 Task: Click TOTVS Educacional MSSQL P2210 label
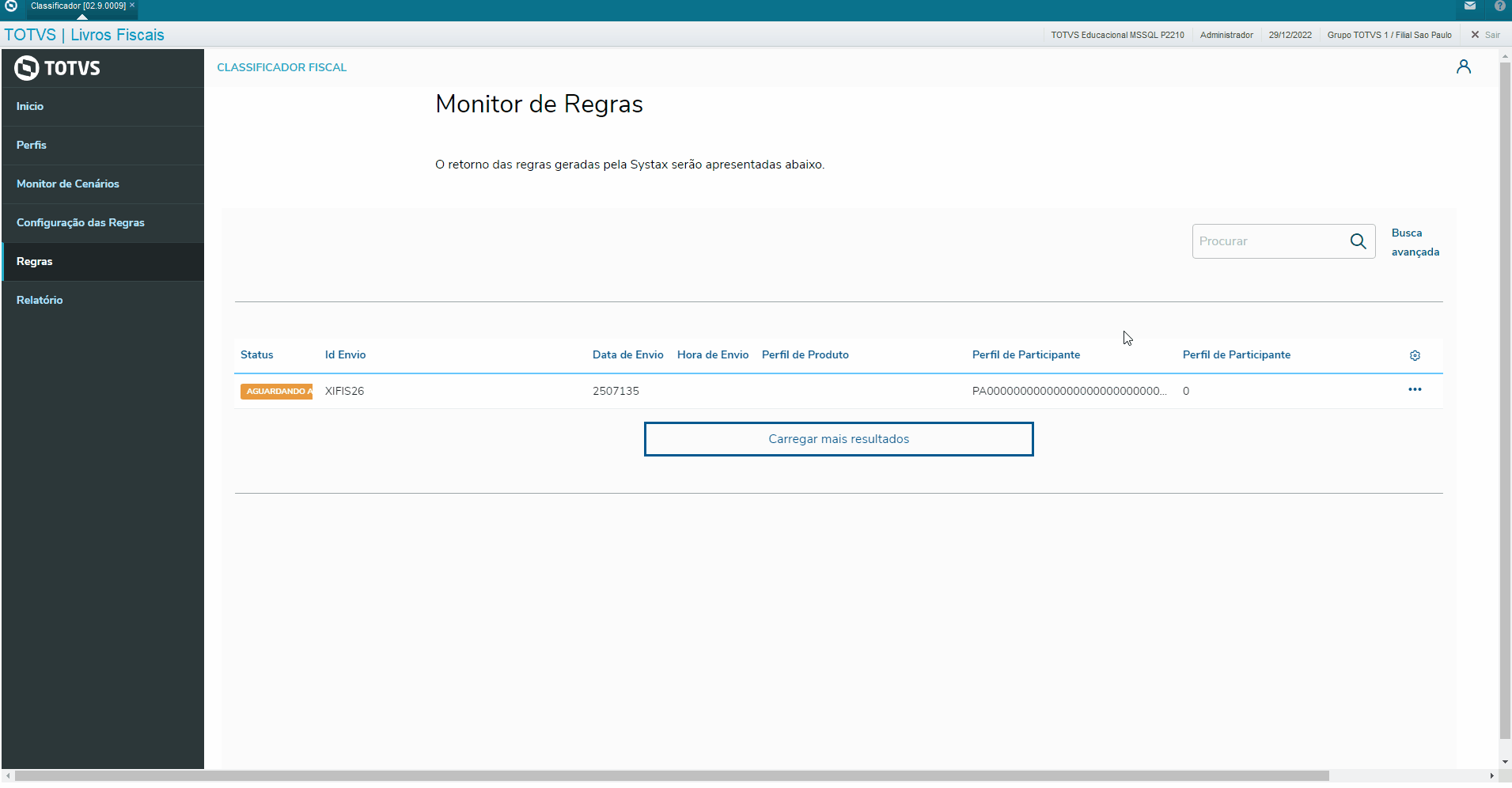(x=1117, y=36)
